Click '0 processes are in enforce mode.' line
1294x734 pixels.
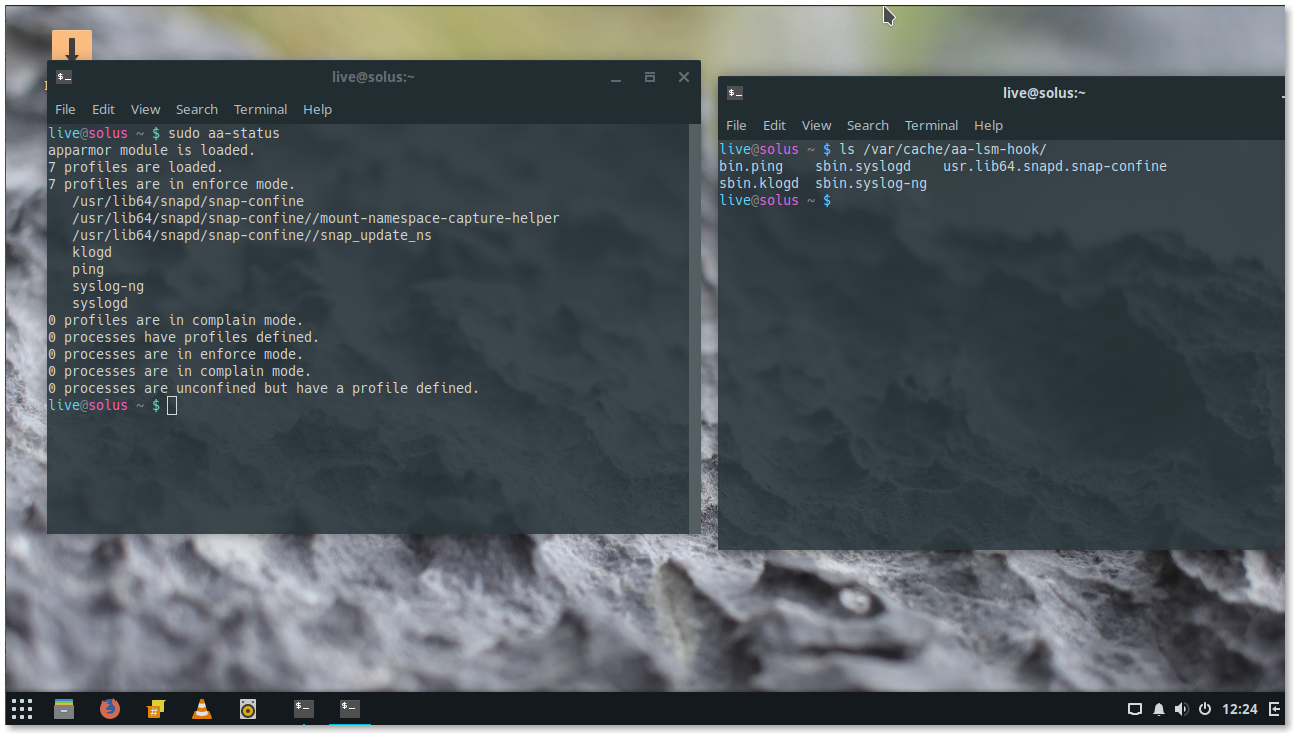(x=176, y=354)
